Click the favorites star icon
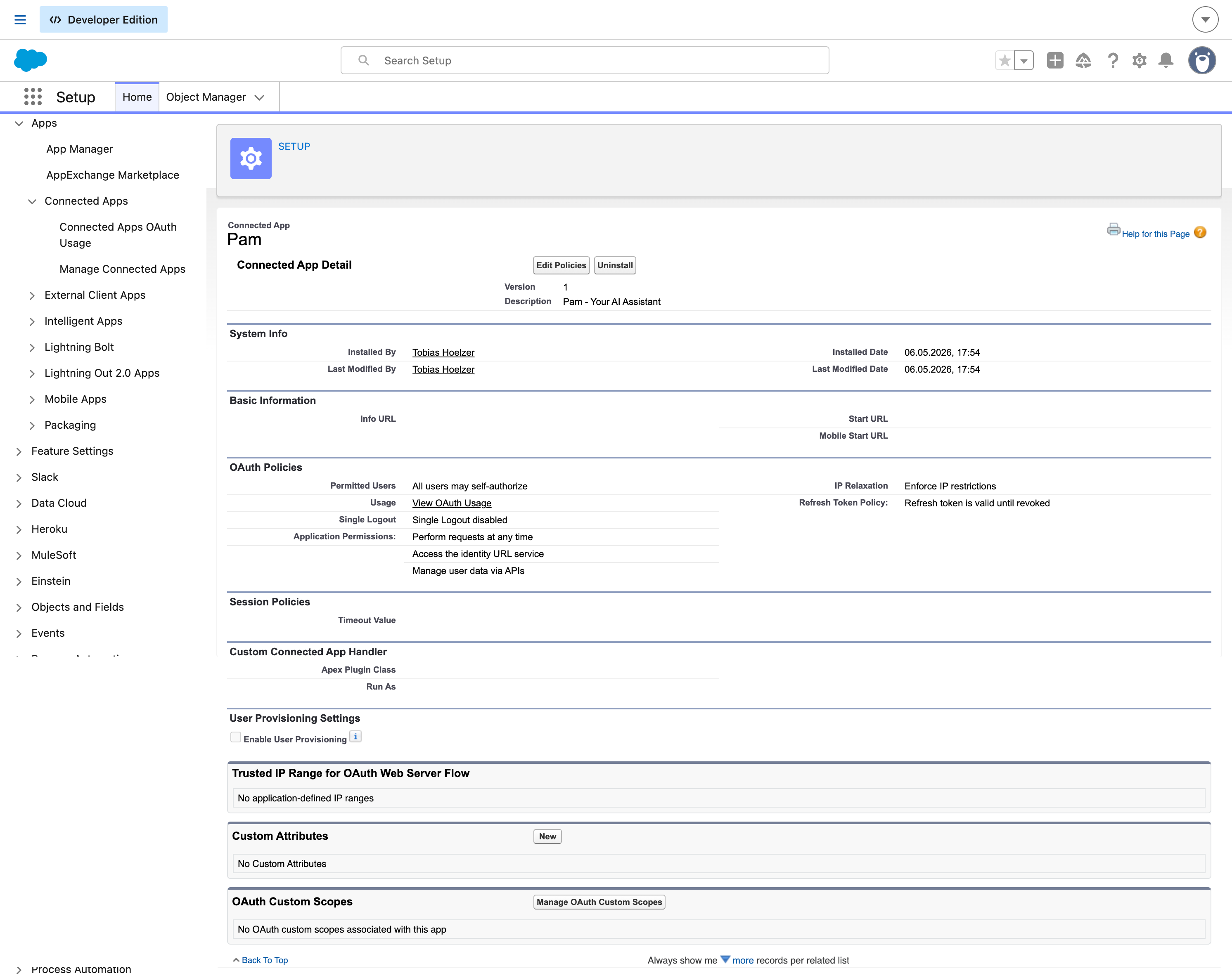The image size is (1232, 978). click(x=1005, y=61)
